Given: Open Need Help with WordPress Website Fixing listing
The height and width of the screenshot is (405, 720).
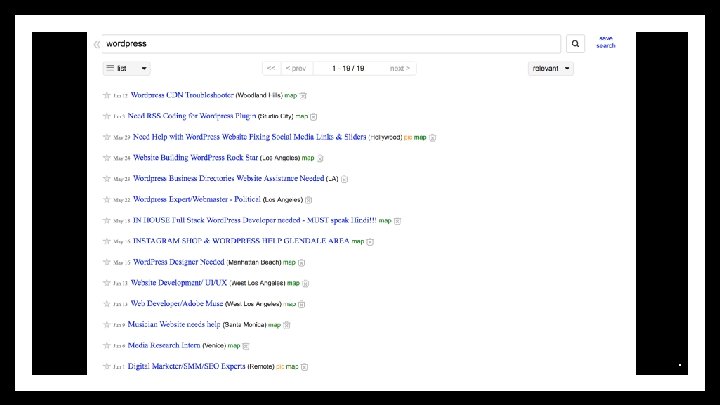Looking at the screenshot, I should pyautogui.click(x=249, y=137).
